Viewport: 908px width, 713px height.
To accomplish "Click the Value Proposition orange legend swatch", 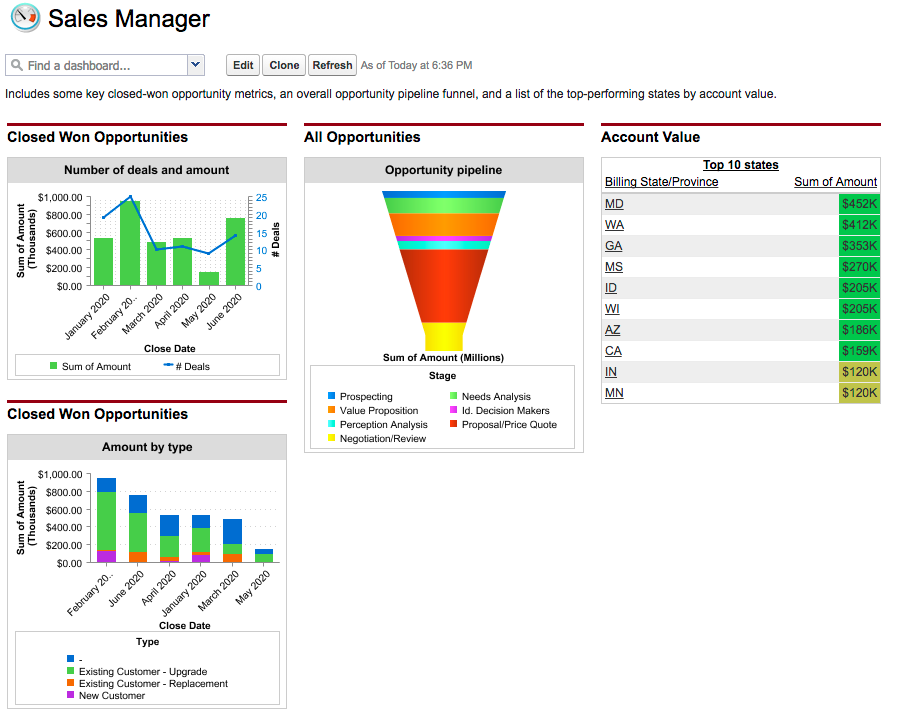I will tap(331, 409).
